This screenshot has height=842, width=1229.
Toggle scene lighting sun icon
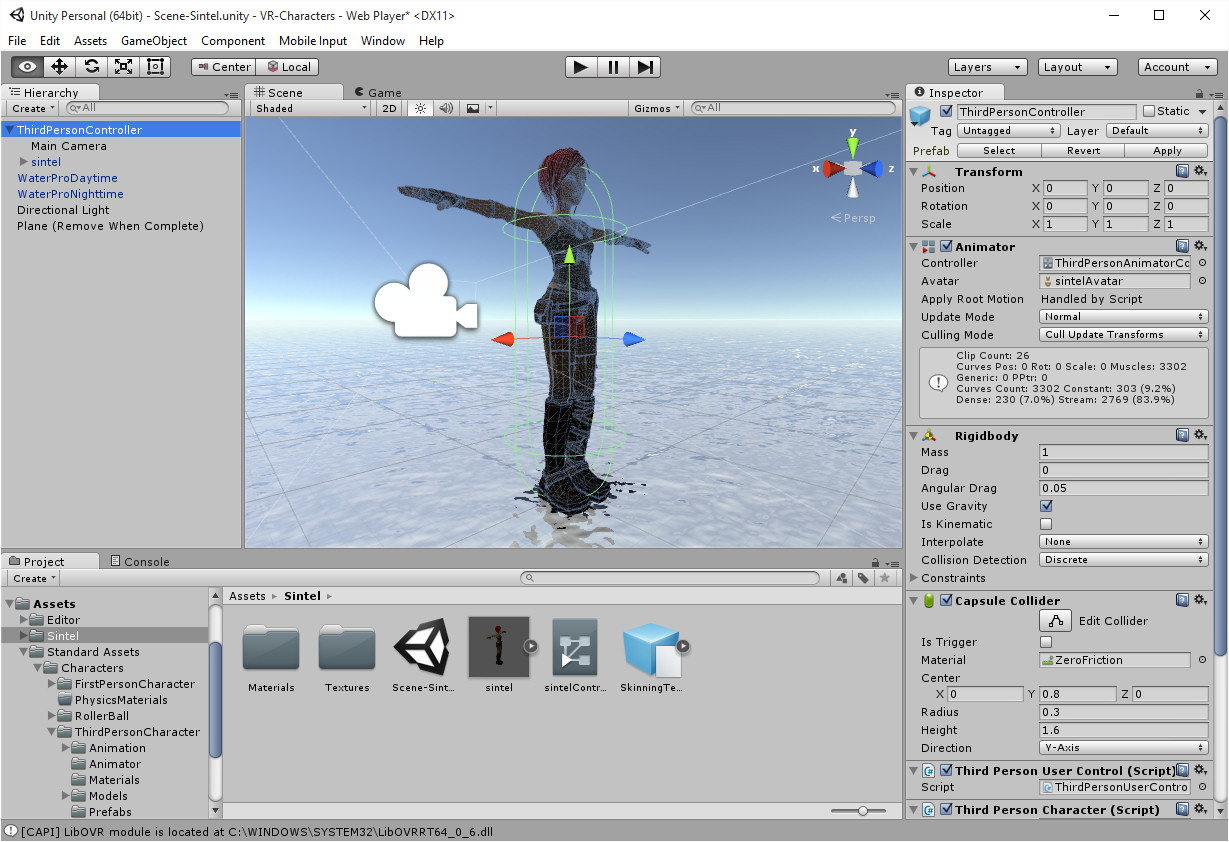[420, 108]
